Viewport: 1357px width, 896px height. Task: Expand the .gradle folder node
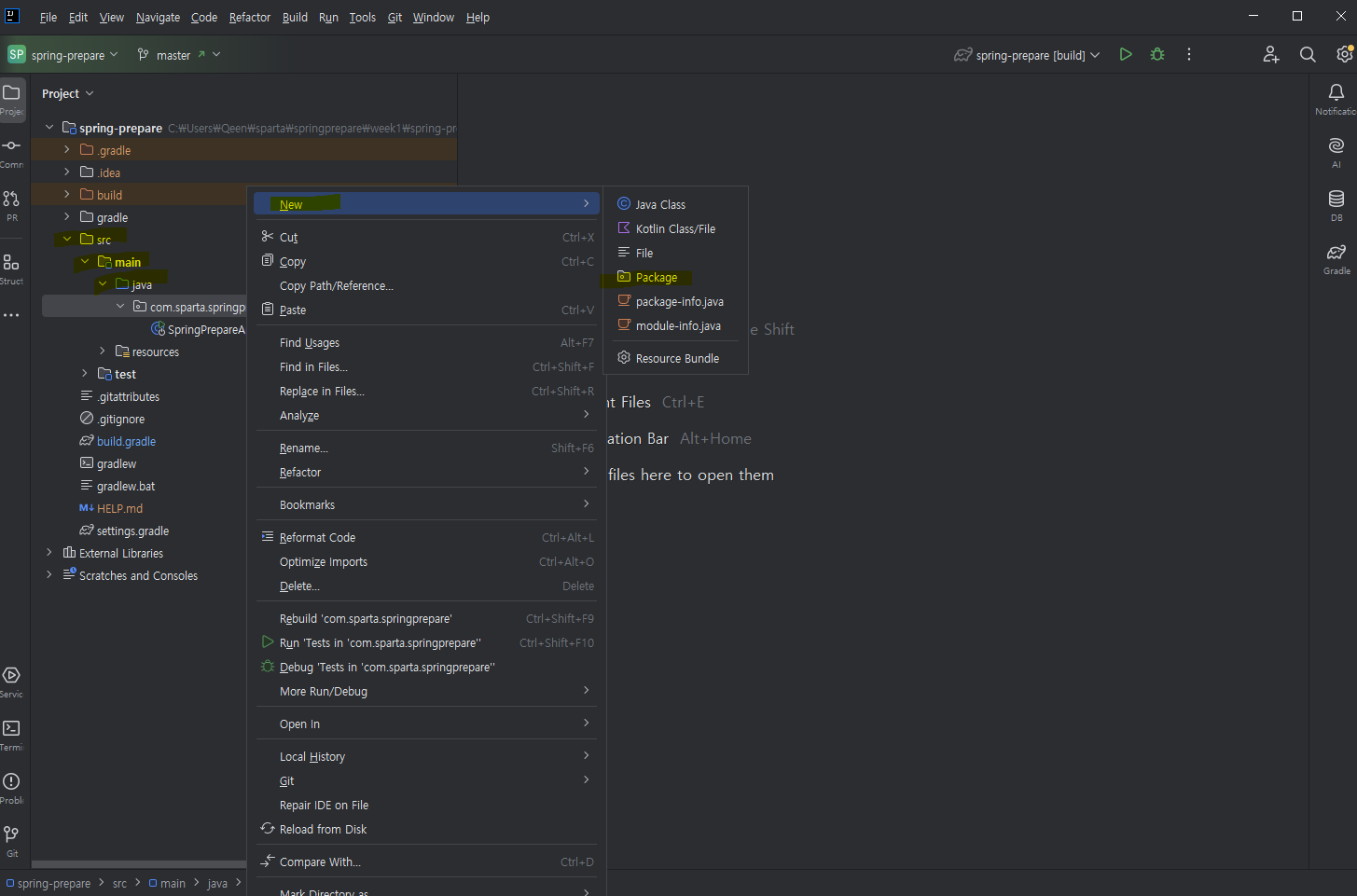coord(66,149)
